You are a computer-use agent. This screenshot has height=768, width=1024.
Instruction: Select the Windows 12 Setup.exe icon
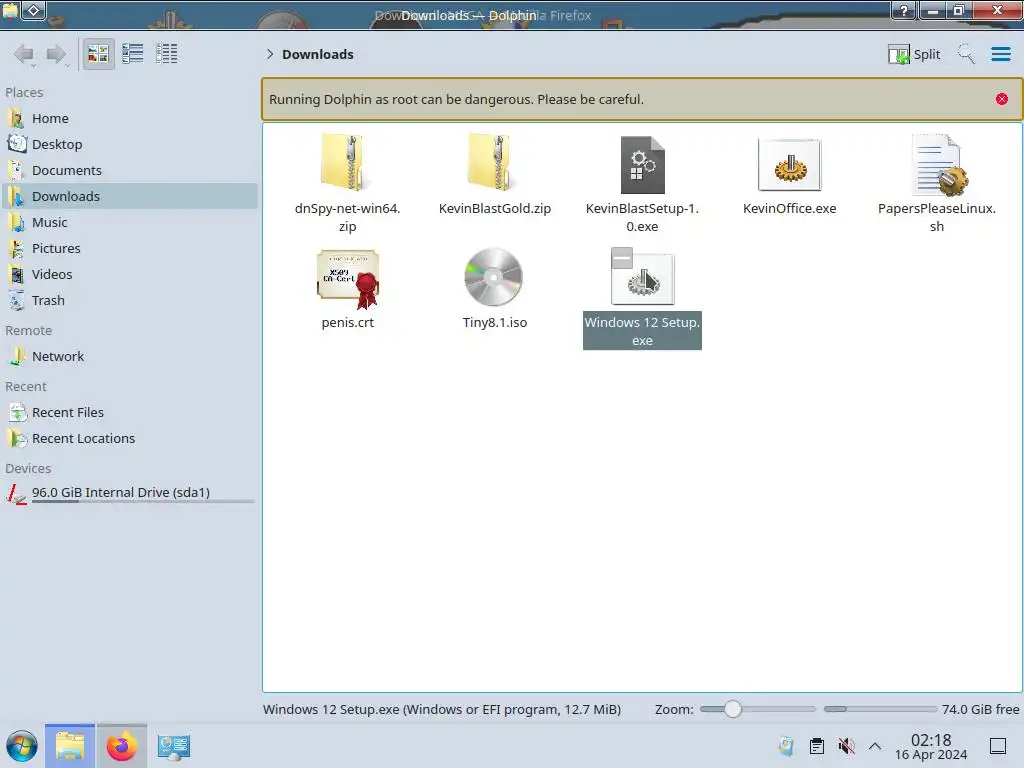[643, 278]
